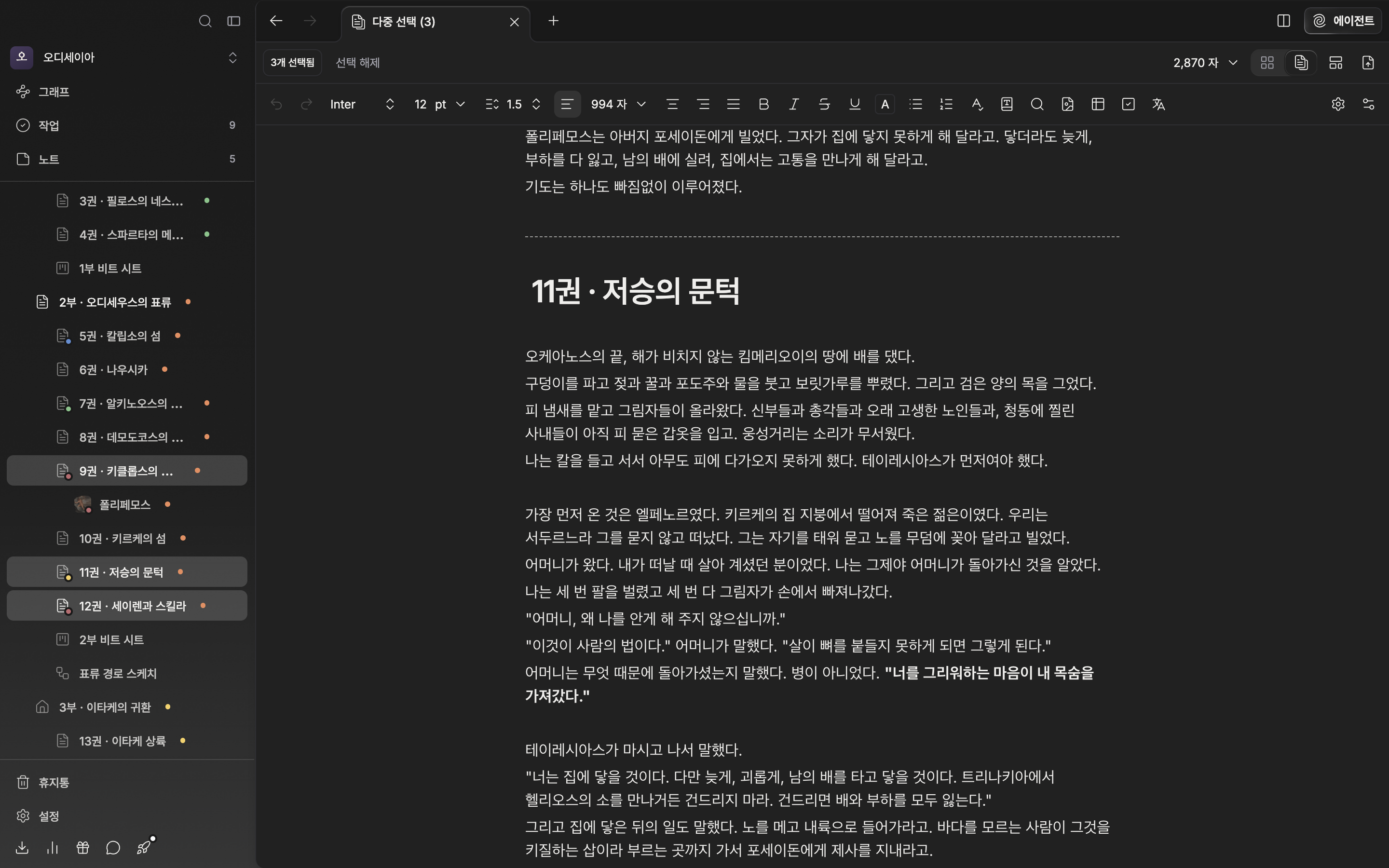Expand the 오디세이아 workspace switcher
This screenshot has height=868, width=1389.
pos(232,57)
